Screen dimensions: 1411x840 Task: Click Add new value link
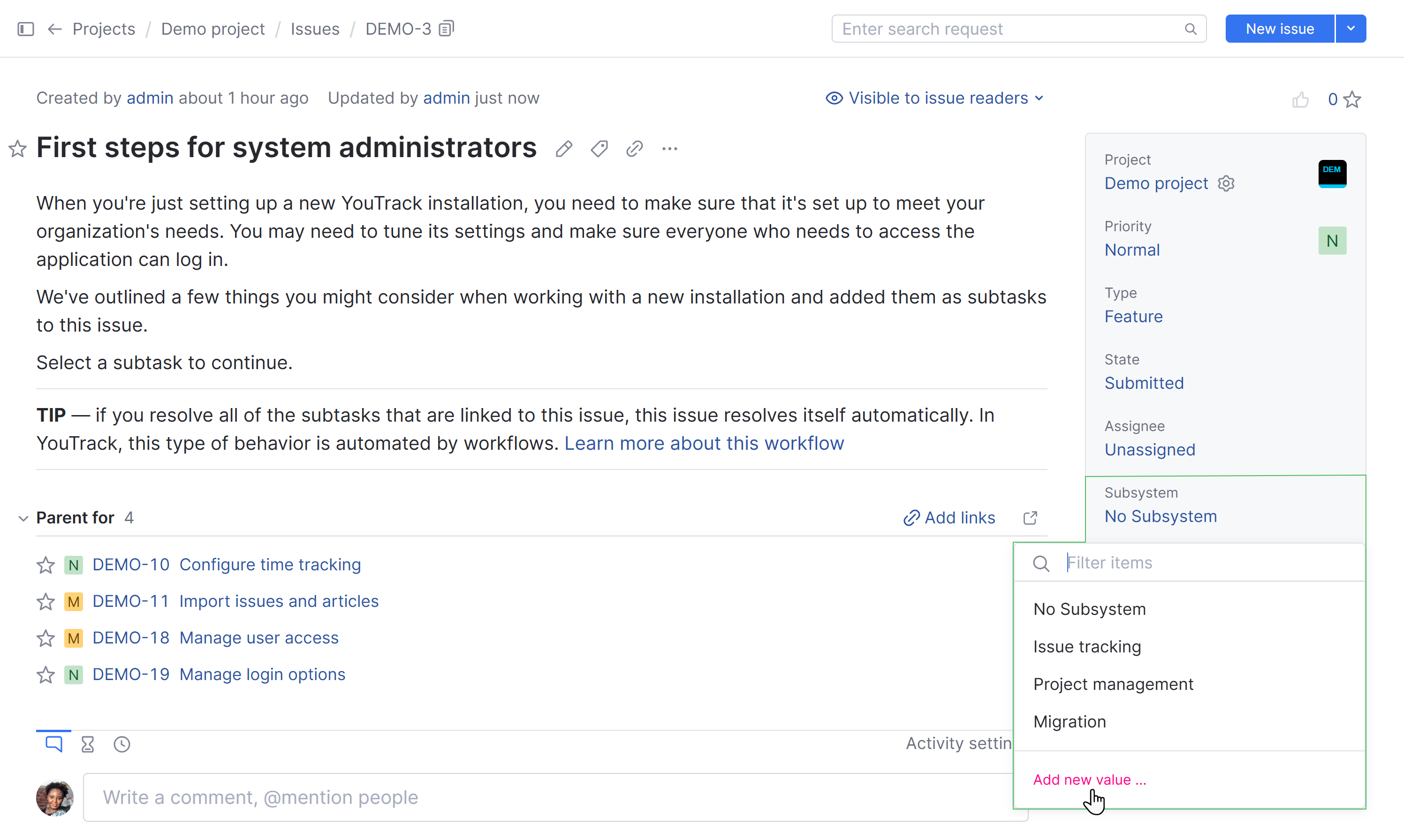pos(1089,779)
